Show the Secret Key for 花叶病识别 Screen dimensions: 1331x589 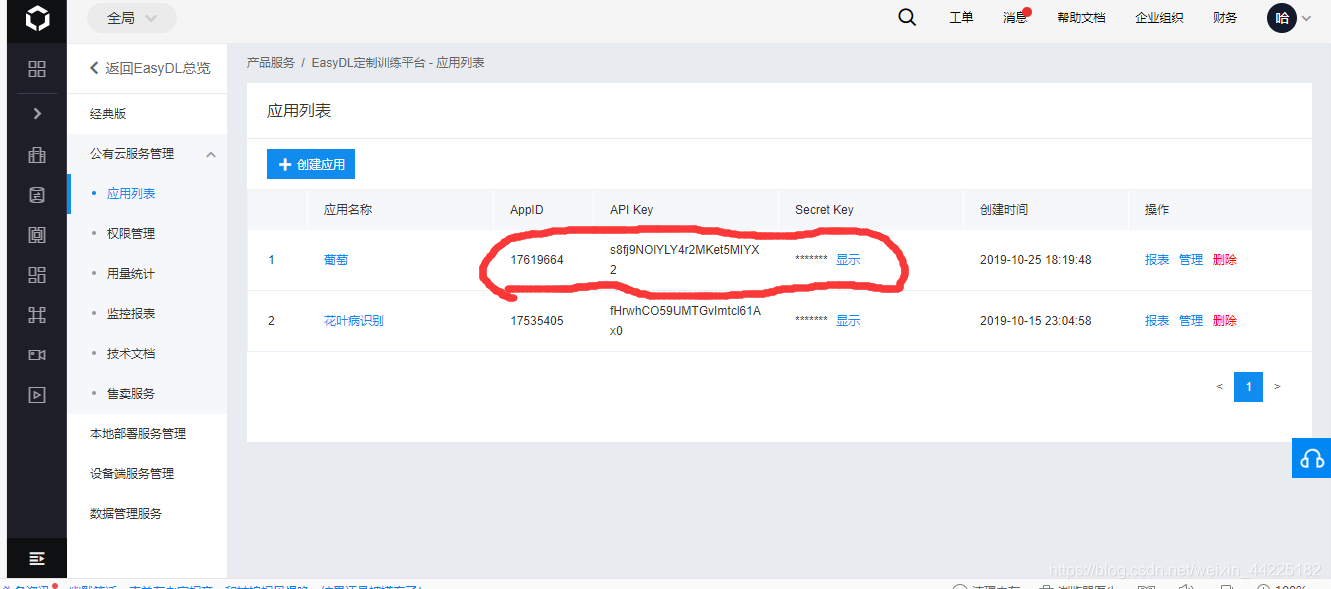tap(848, 321)
